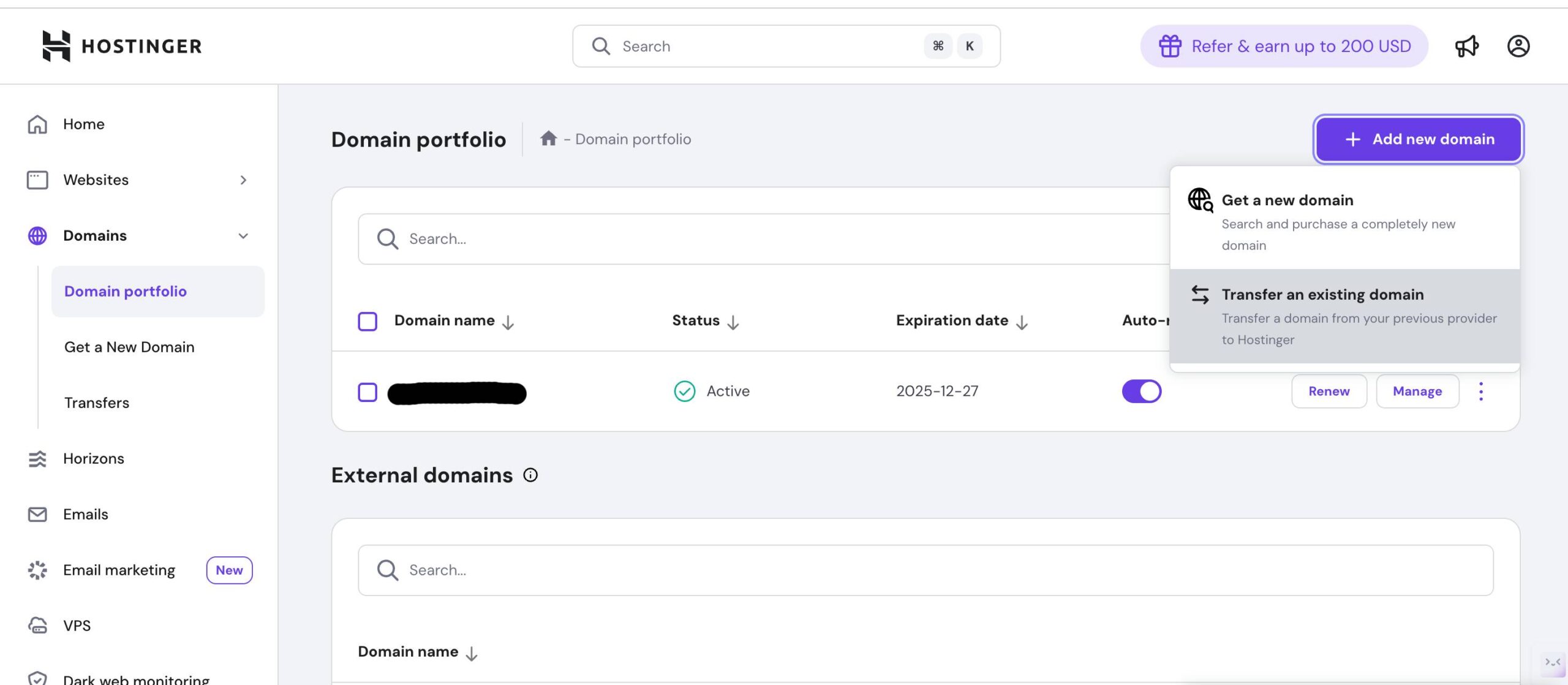Click the Refer & earn banner
Image resolution: width=1568 pixels, height=685 pixels.
click(1284, 46)
